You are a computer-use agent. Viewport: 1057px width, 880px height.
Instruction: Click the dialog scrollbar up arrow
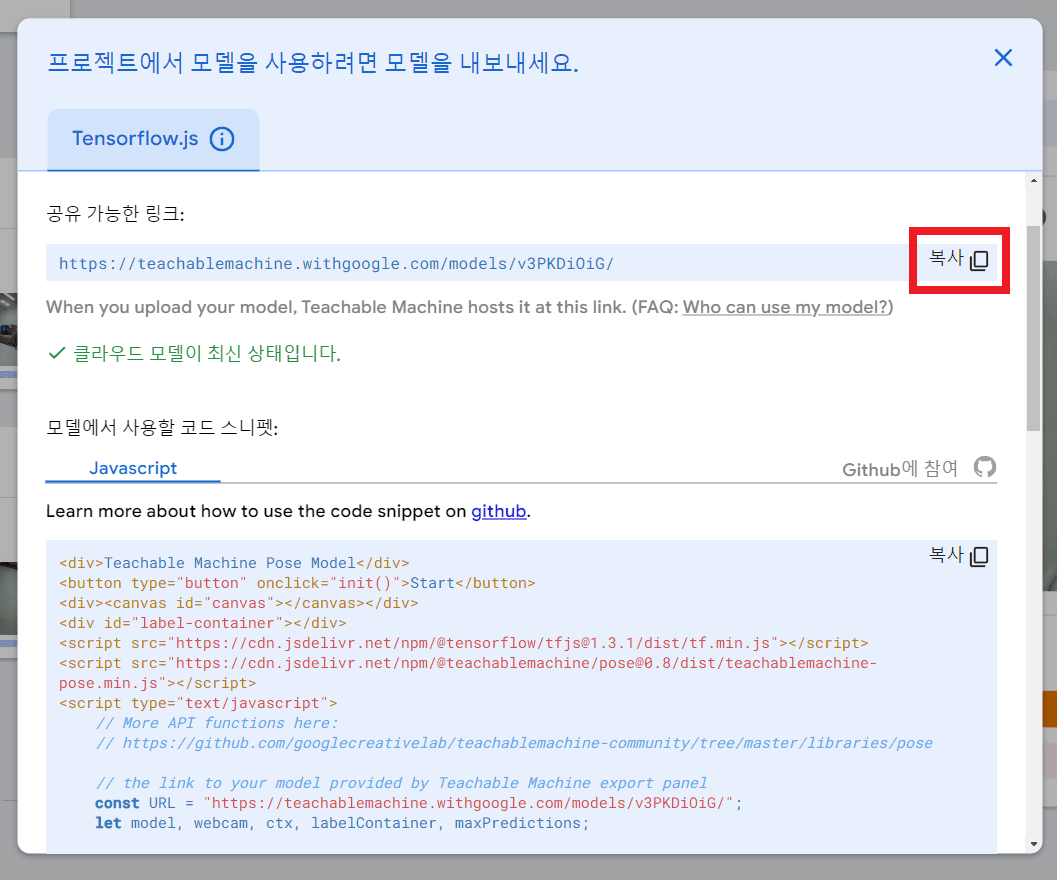1033,181
